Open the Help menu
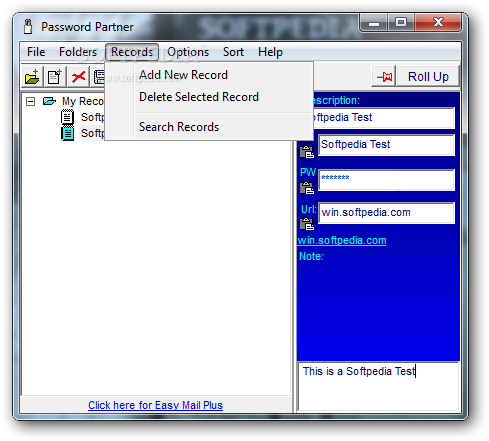The image size is (489, 441). point(270,52)
